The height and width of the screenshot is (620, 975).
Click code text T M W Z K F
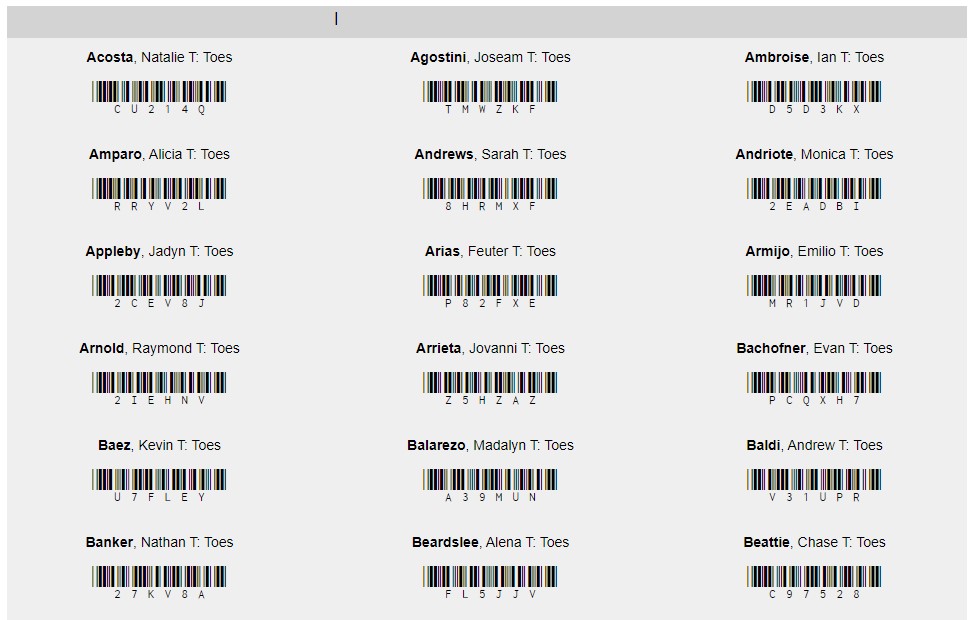(x=490, y=109)
